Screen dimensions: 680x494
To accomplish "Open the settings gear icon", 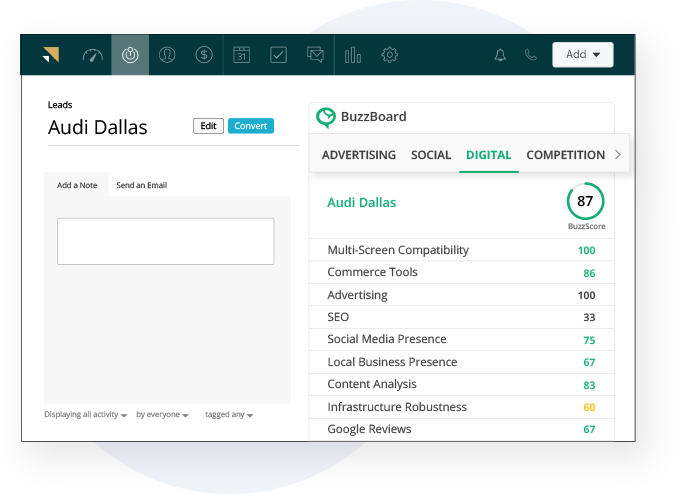I will 389,55.
